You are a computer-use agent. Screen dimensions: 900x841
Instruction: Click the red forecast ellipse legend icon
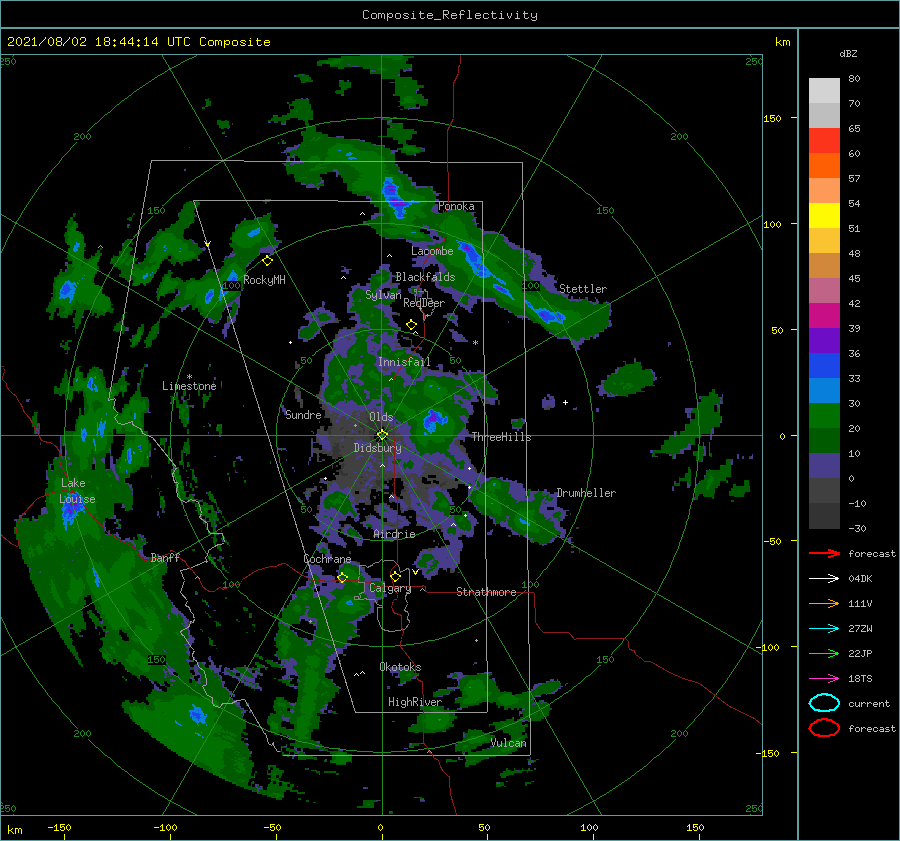(x=824, y=728)
